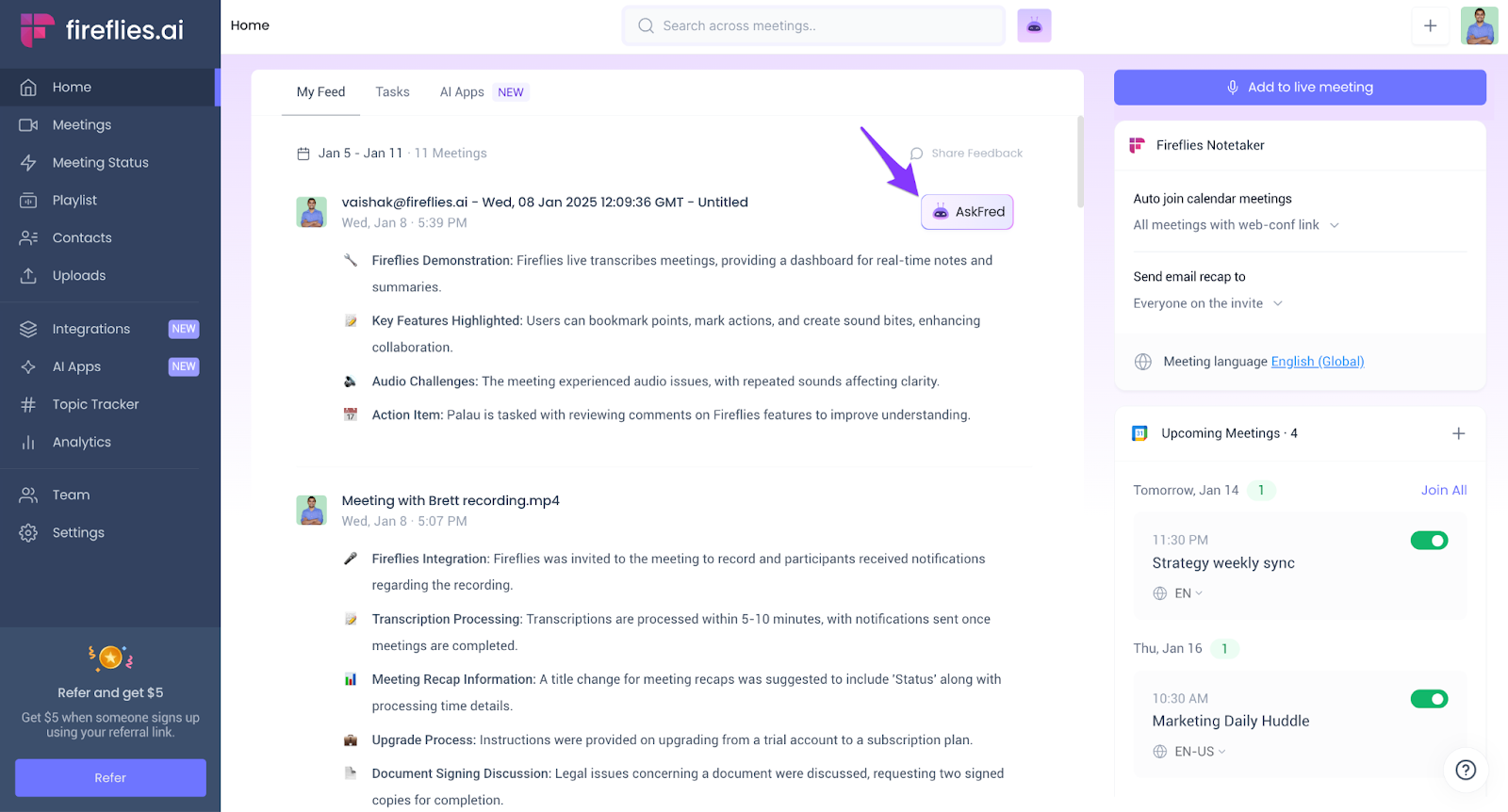Click Add to live meeting button
The width and height of the screenshot is (1508, 812).
click(x=1300, y=87)
